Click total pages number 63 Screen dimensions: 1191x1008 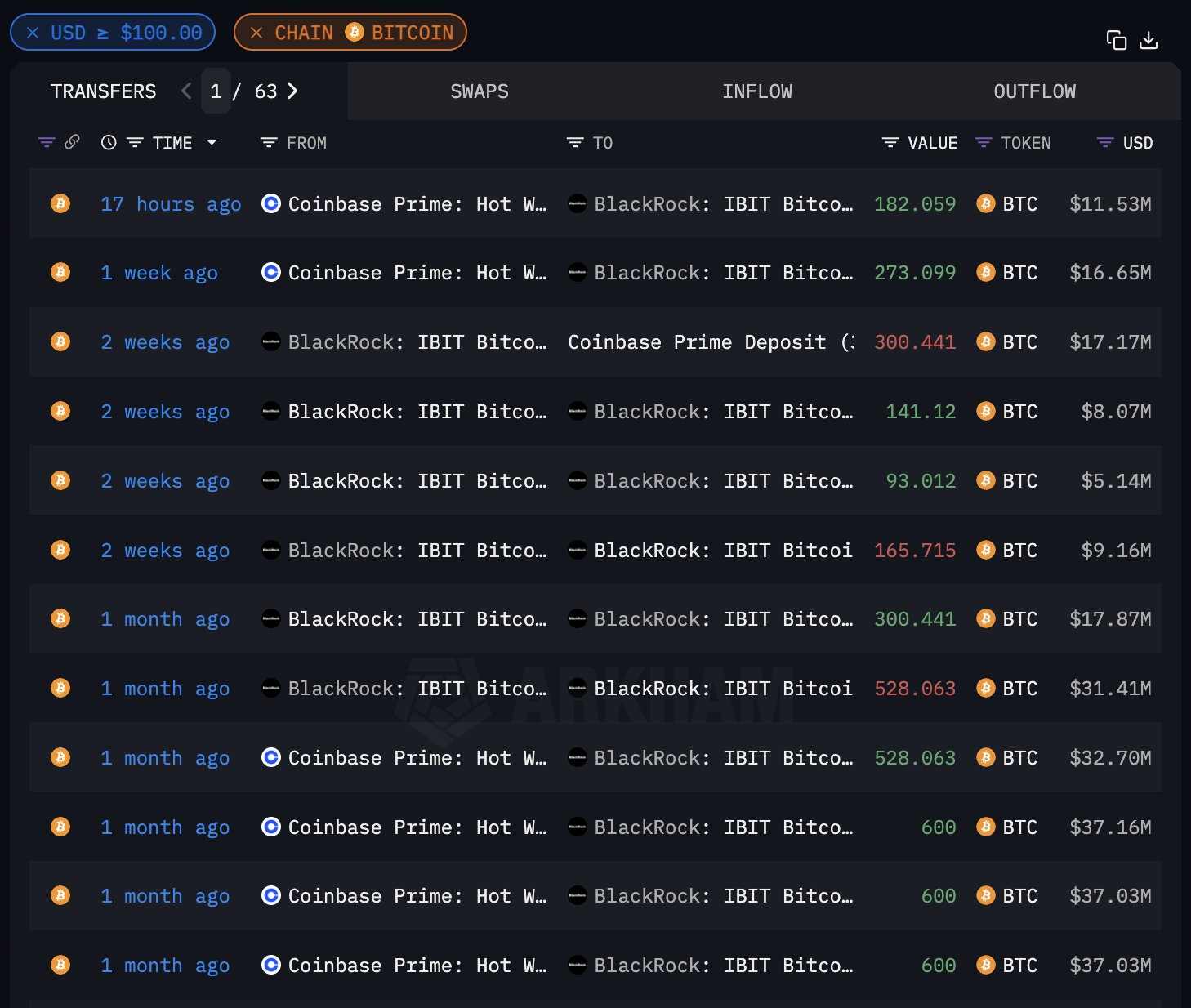pos(265,91)
